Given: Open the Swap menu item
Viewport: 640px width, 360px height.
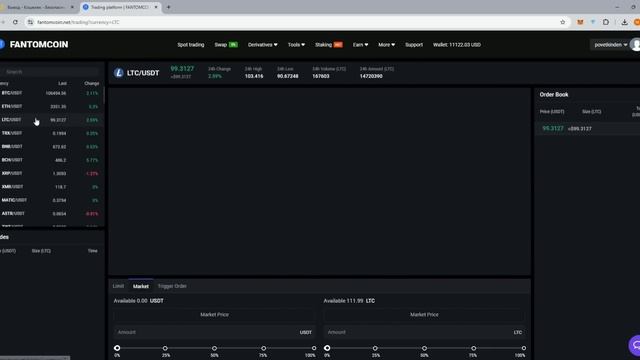Looking at the screenshot, I should [x=226, y=44].
